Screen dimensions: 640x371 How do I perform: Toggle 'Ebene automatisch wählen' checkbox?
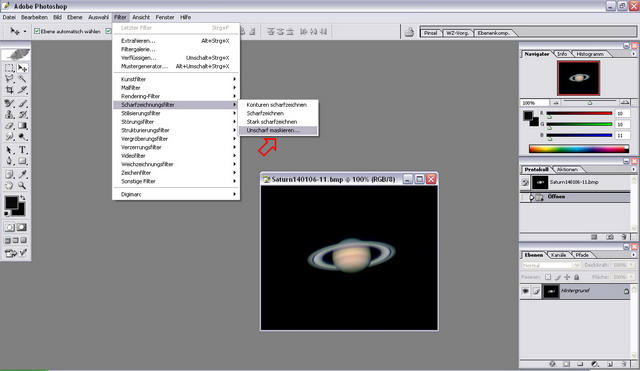point(37,31)
